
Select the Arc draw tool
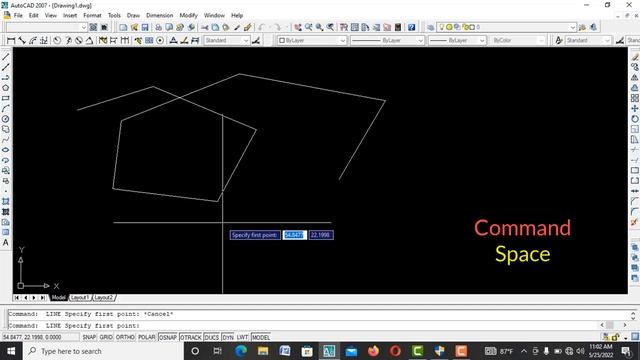pos(6,109)
